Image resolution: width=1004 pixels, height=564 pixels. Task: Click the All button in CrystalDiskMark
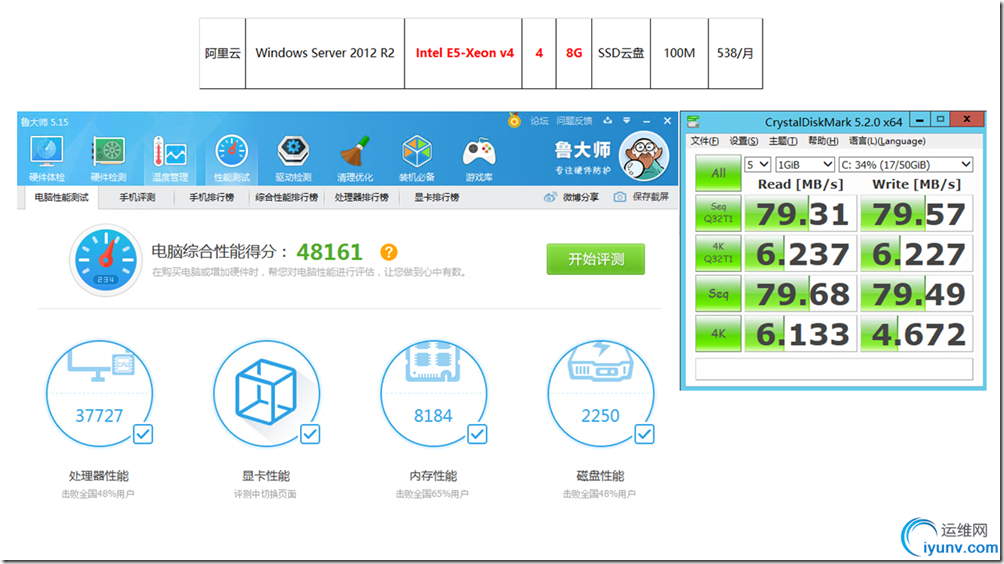tap(718, 173)
